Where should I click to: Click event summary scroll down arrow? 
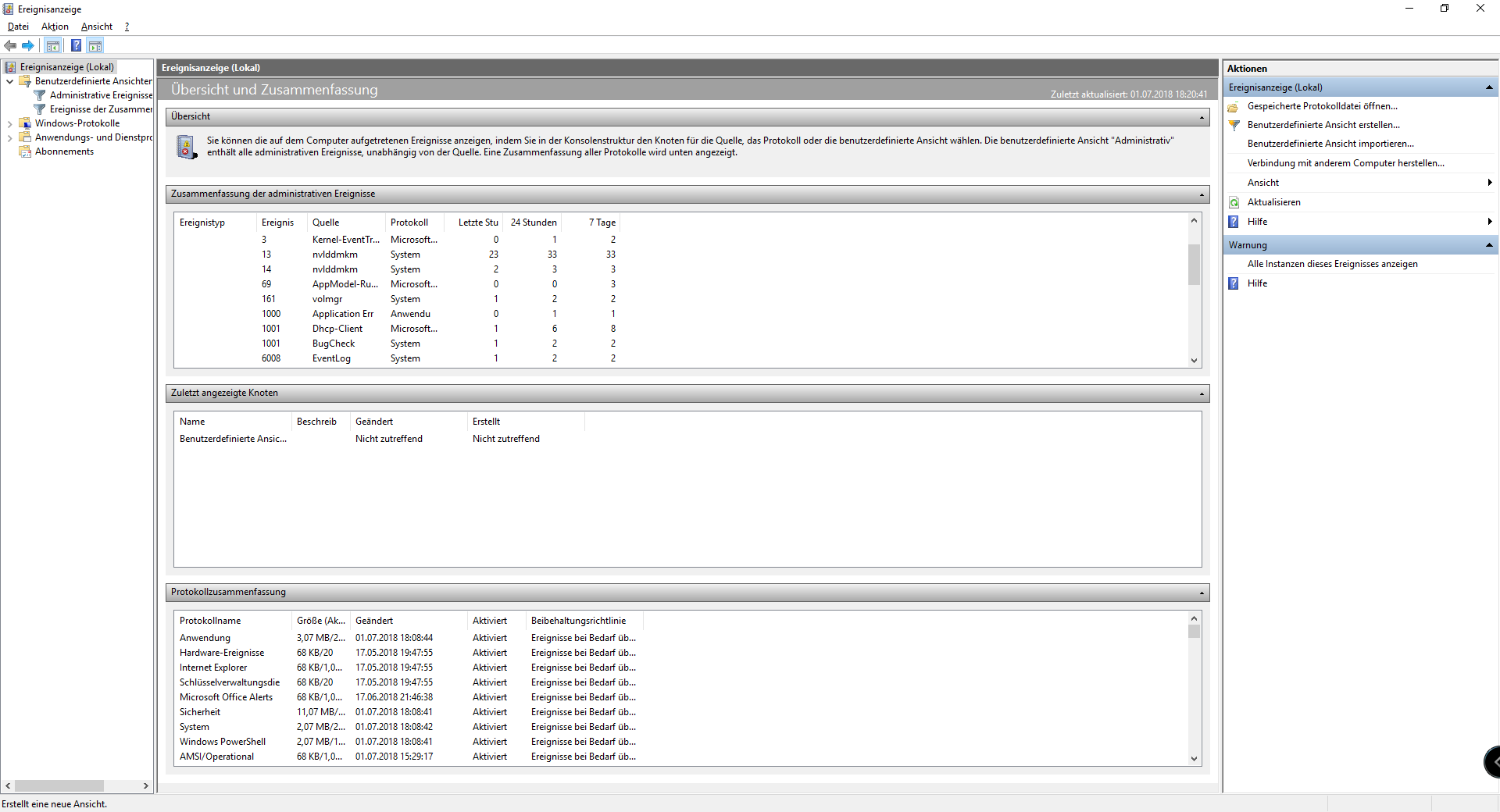point(1194,361)
